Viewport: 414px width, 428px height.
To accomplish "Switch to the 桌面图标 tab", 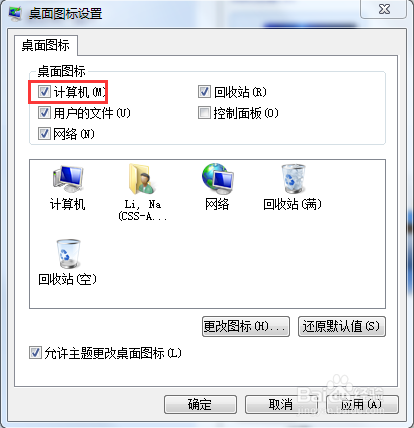I will tap(46, 45).
